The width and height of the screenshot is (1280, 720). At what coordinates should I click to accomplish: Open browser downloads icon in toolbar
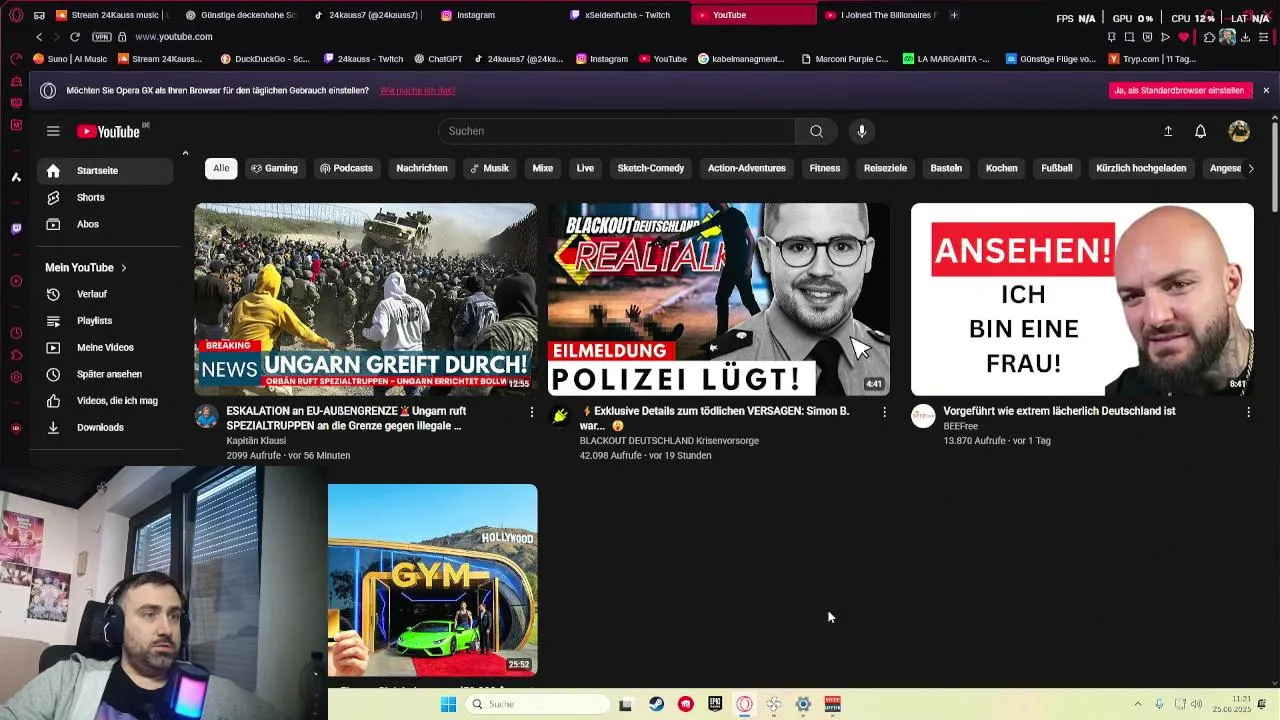pos(1247,37)
